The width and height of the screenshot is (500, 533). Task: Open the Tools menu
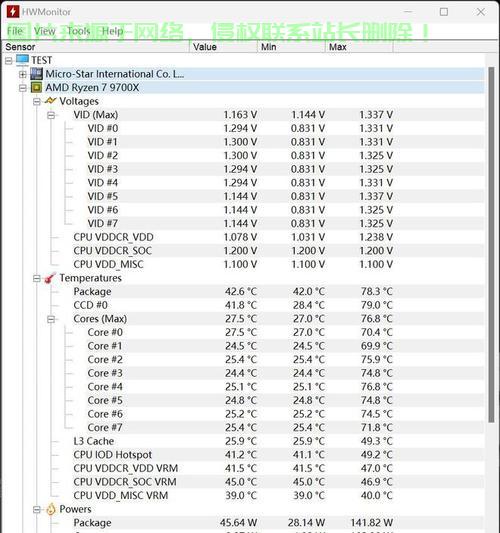click(79, 31)
